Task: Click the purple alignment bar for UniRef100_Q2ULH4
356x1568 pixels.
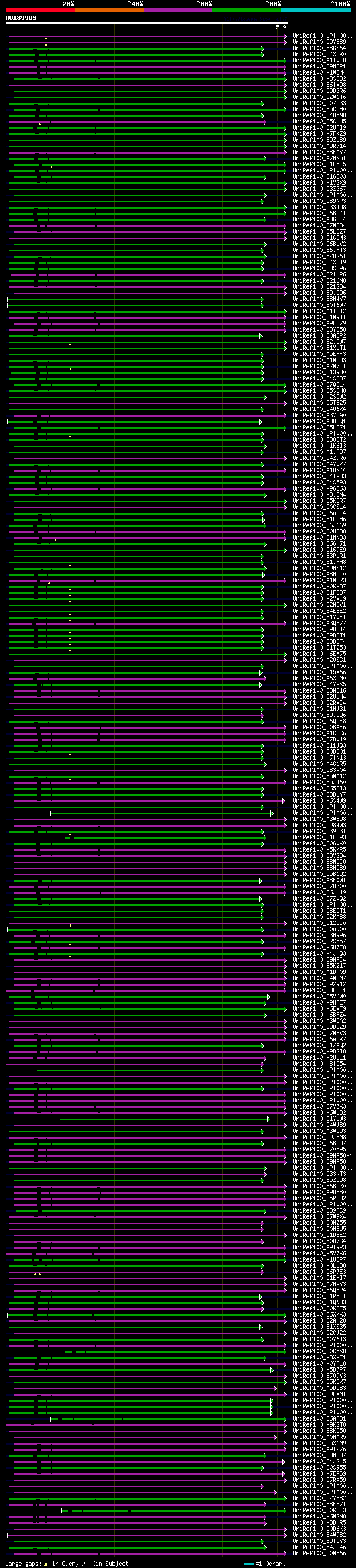Action: click(150, 697)
